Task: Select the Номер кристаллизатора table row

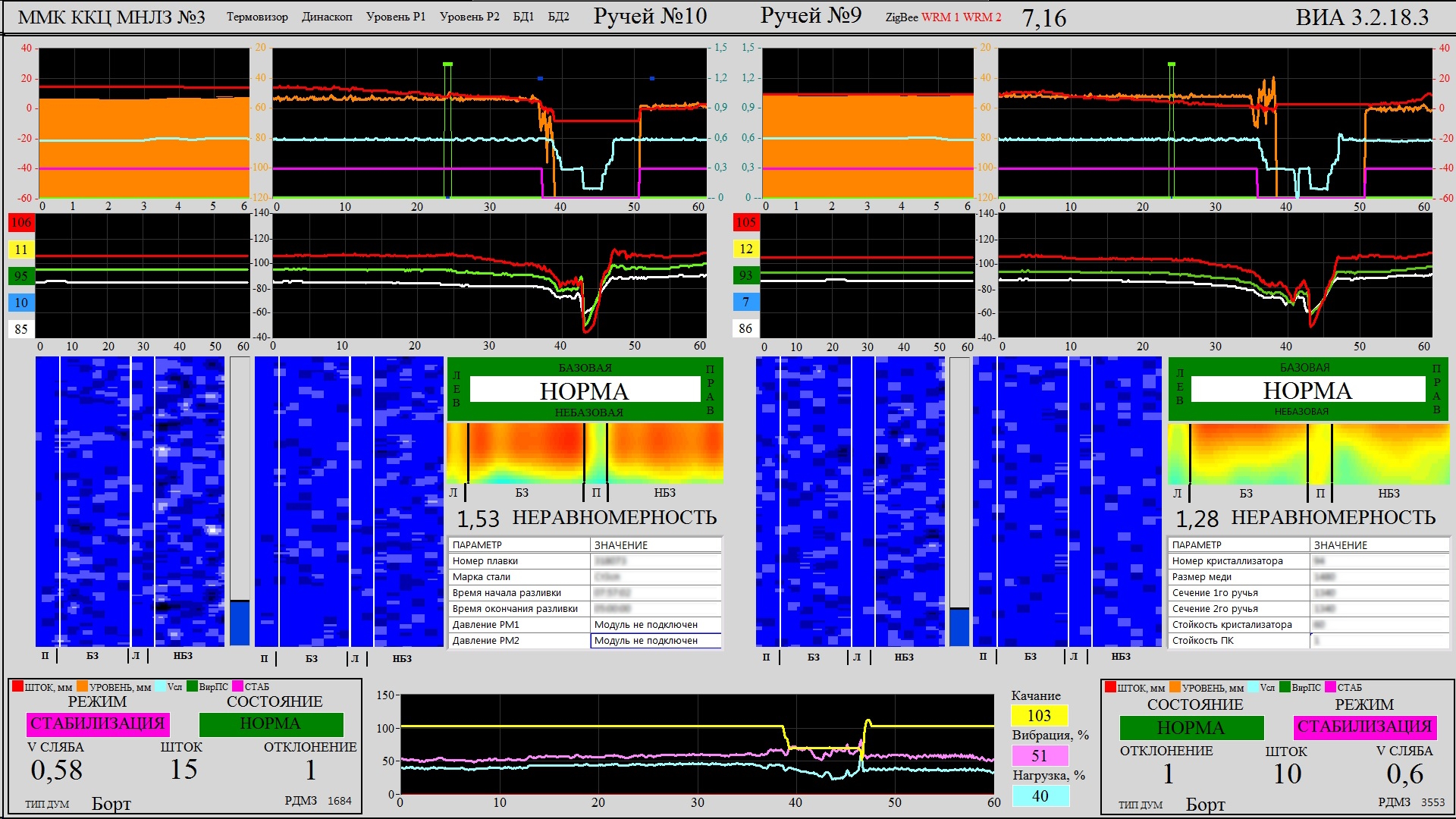Action: click(1309, 561)
